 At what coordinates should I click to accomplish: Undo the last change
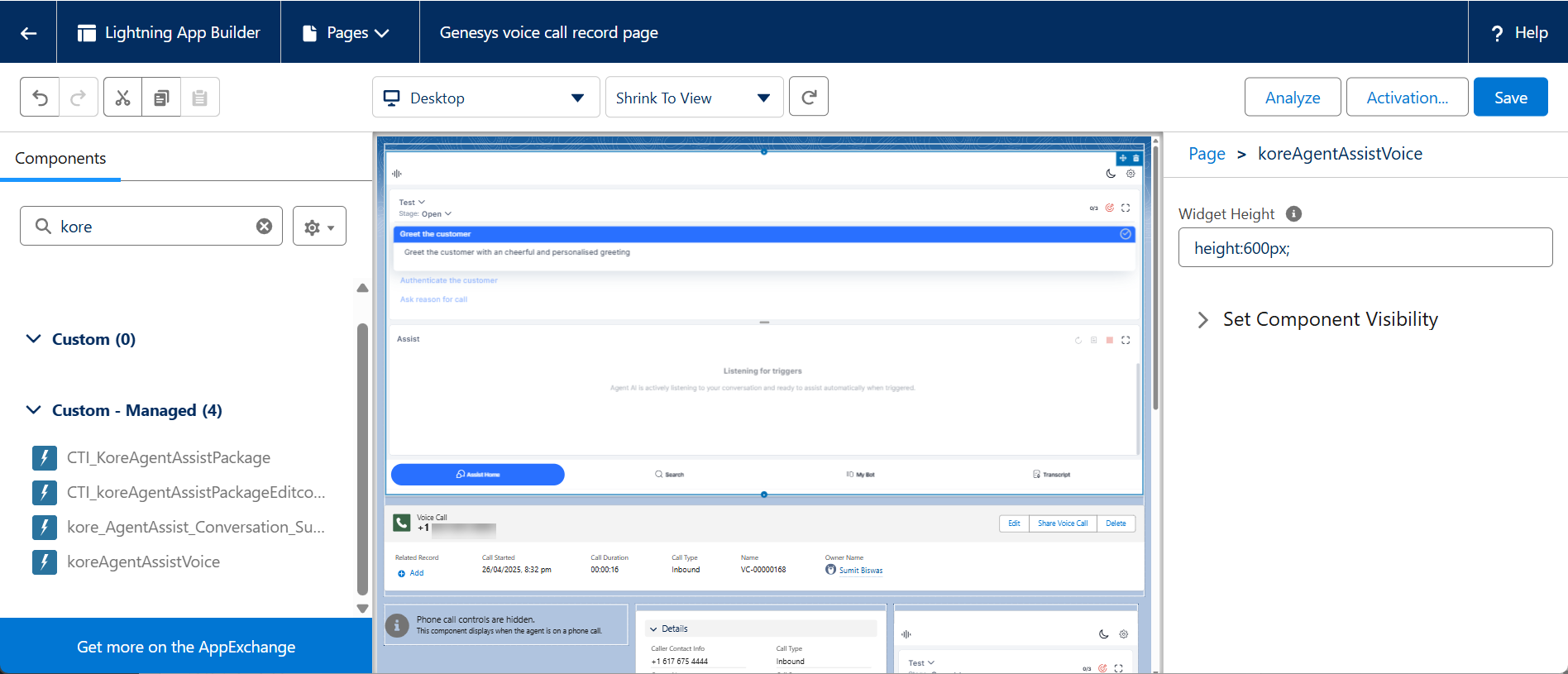coord(40,98)
